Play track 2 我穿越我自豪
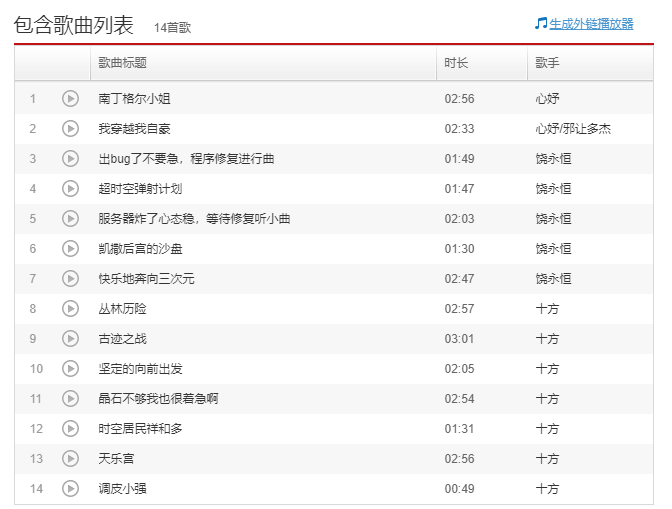The width and height of the screenshot is (672, 509). [70, 128]
